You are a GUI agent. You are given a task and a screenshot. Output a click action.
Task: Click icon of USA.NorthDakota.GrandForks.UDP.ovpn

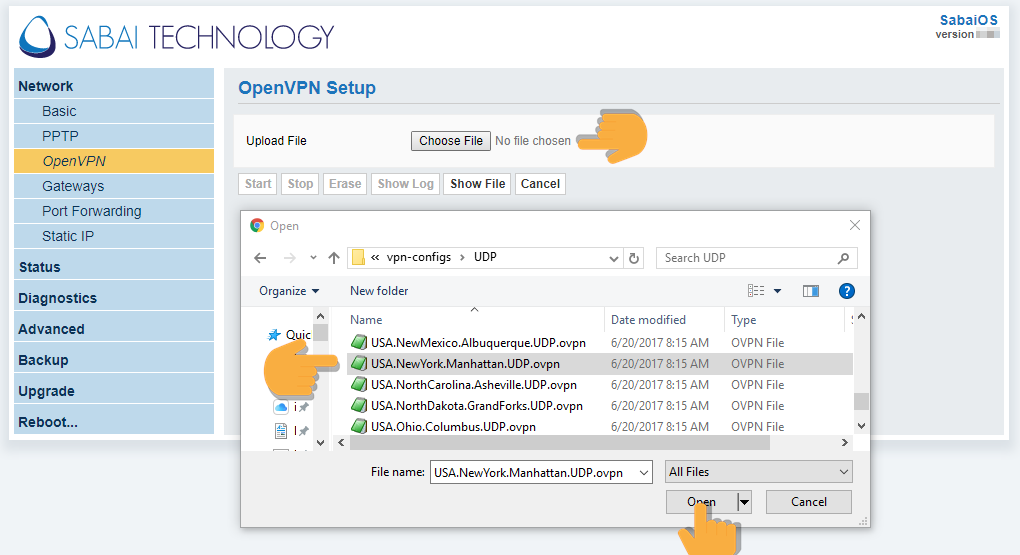coord(359,405)
